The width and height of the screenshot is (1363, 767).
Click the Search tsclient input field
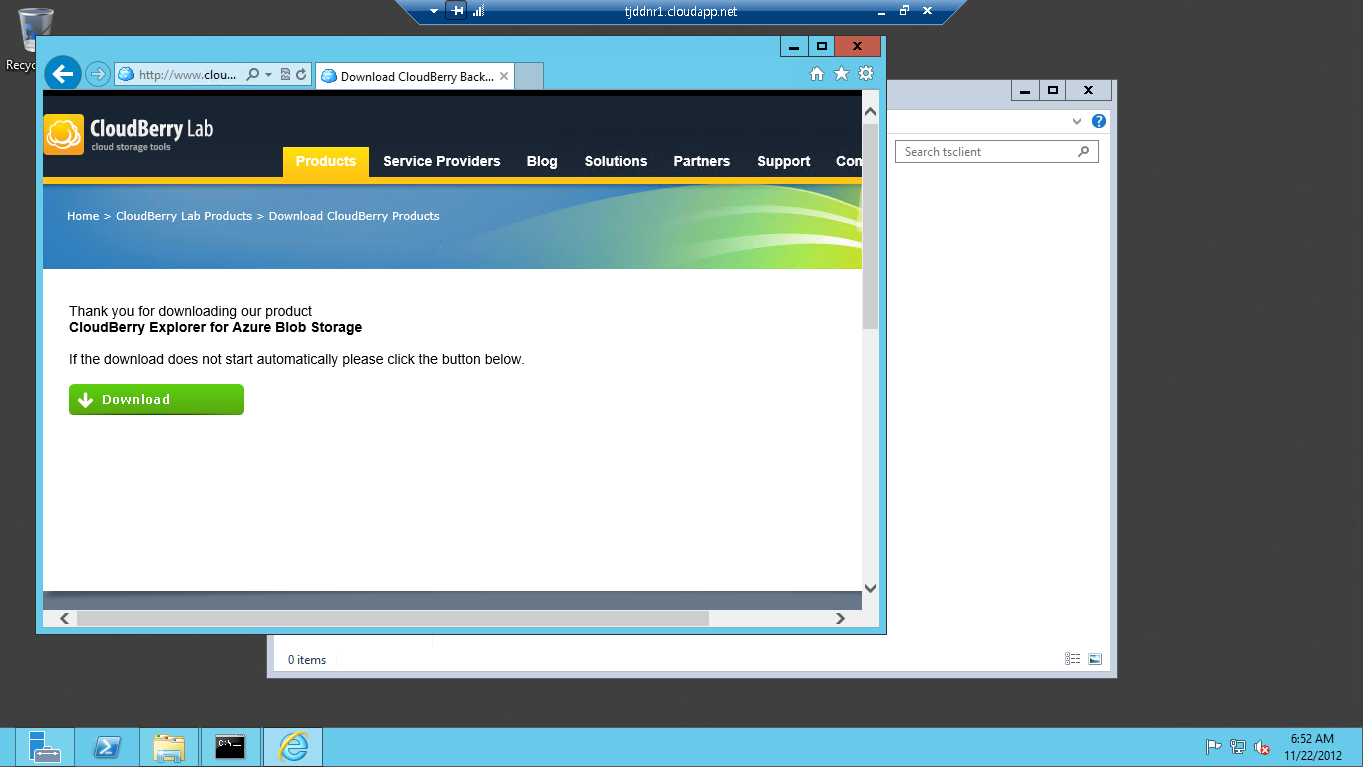(997, 152)
